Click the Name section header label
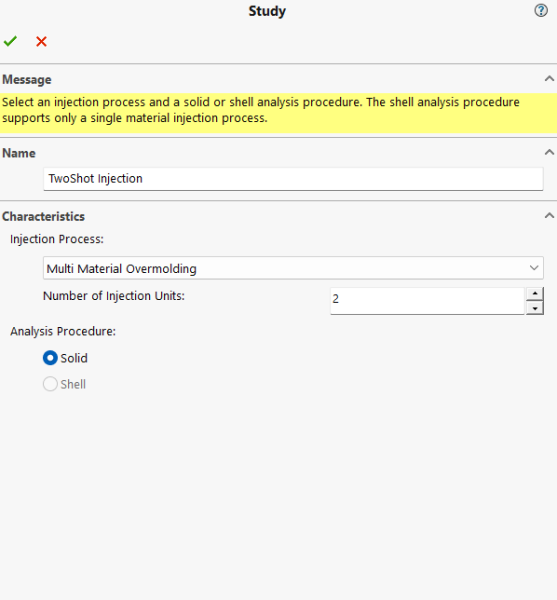 (19, 153)
